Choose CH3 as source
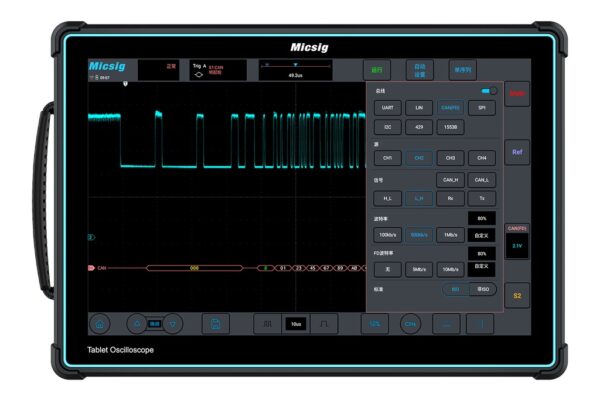 coord(450,158)
